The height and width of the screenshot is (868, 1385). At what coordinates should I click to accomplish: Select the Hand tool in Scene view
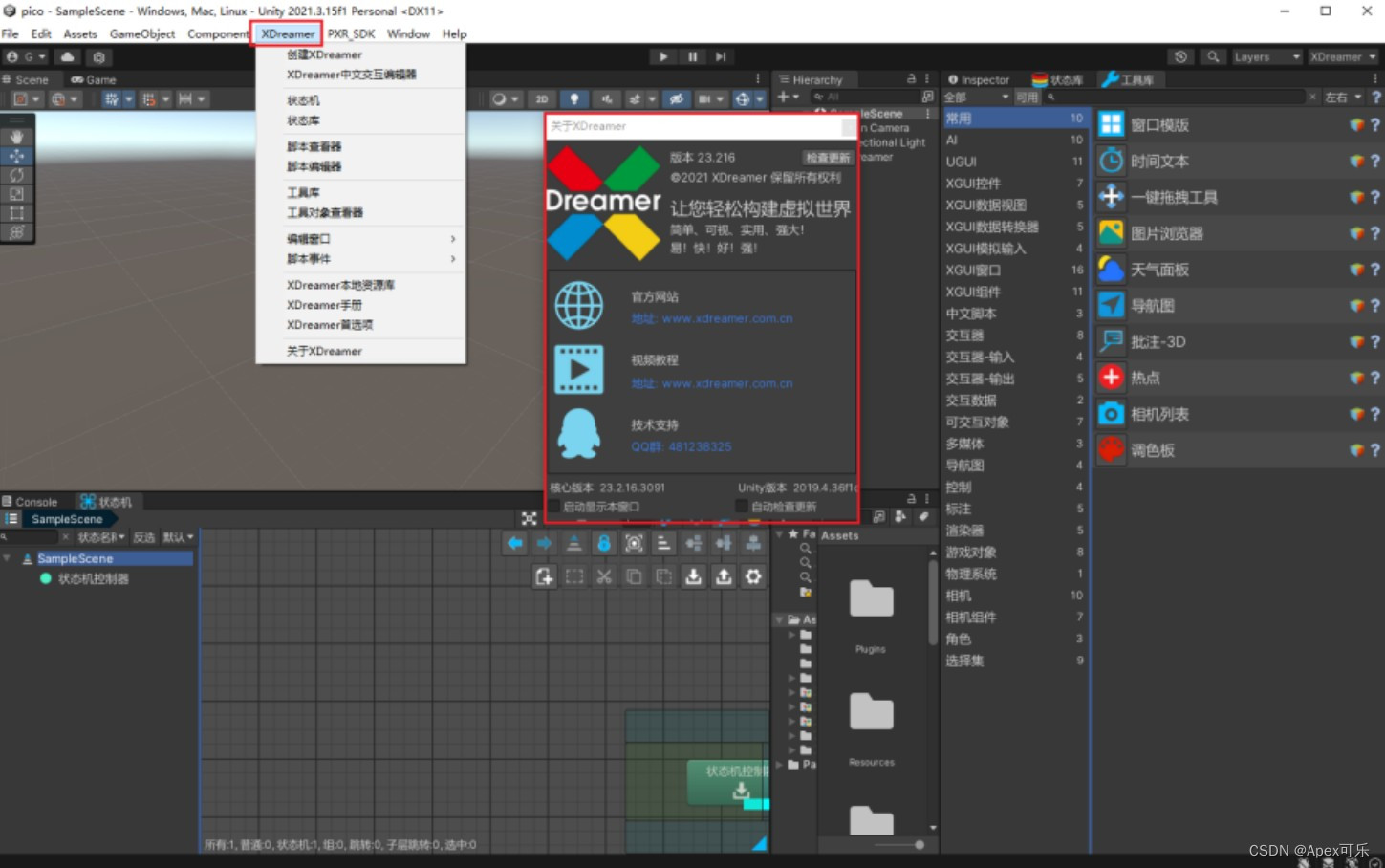pos(17,137)
